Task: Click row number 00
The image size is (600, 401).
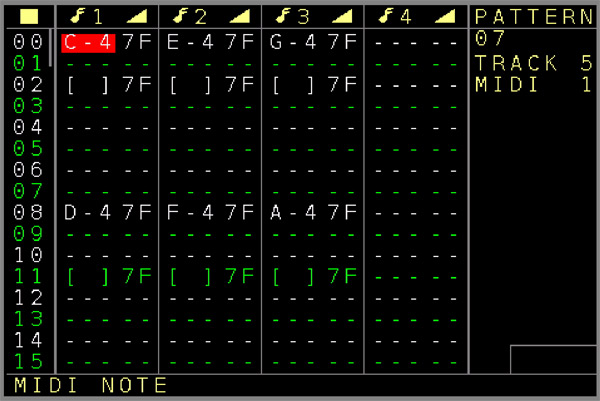Action: [28, 42]
